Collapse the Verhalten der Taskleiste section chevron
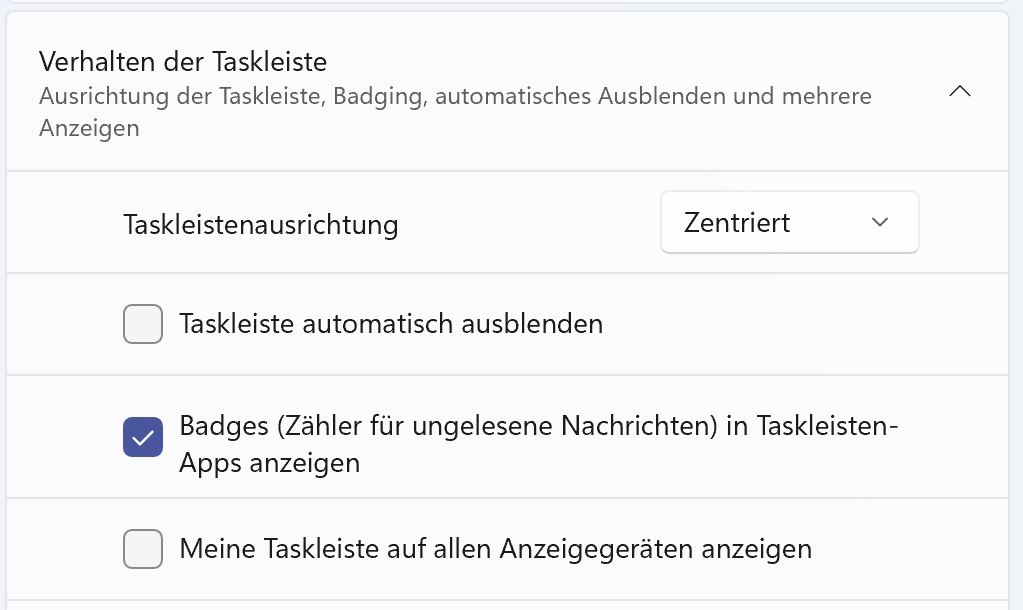 959,92
